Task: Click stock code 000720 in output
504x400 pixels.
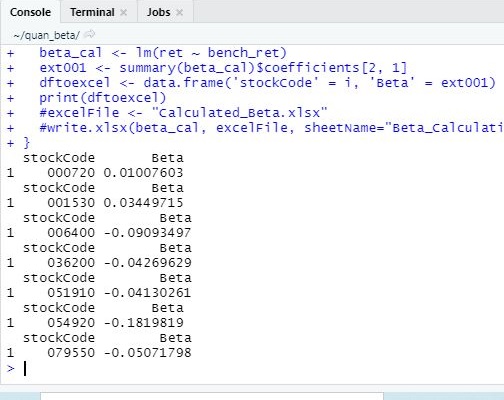Action: [71, 173]
